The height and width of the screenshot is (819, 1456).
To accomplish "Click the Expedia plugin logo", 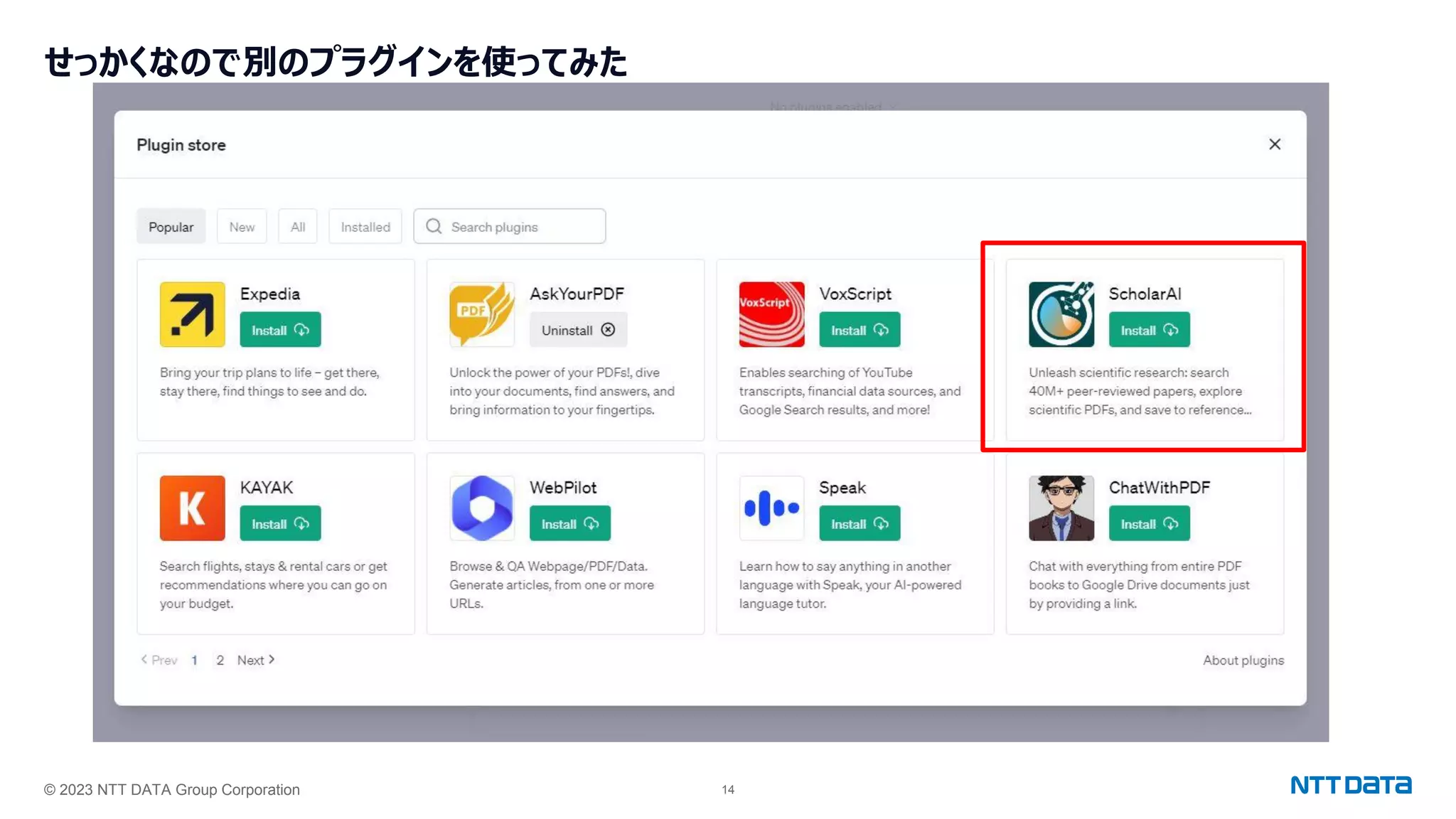I will (192, 314).
